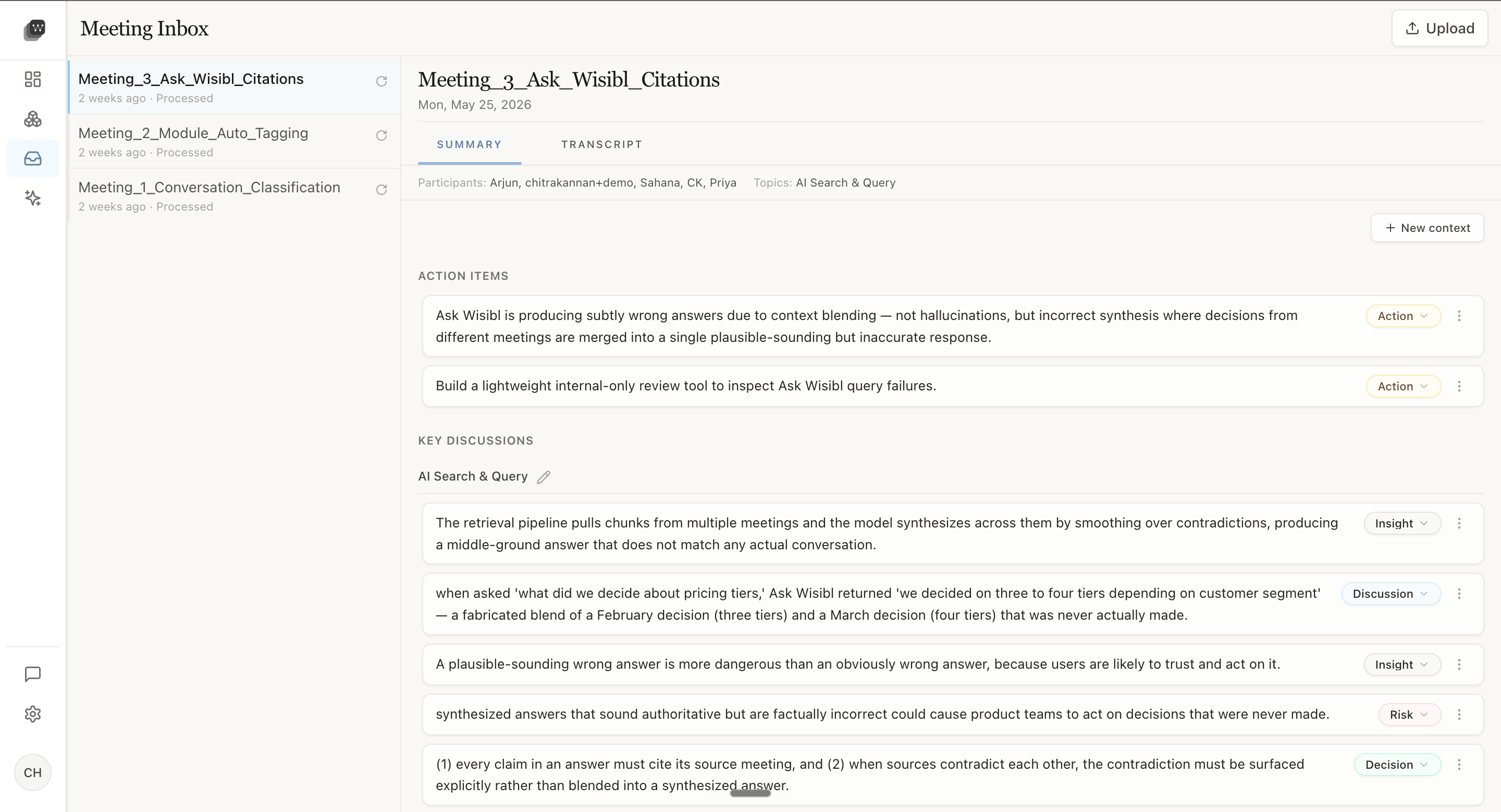
Task: Click the retrieval pipeline insight text
Action: click(x=887, y=534)
